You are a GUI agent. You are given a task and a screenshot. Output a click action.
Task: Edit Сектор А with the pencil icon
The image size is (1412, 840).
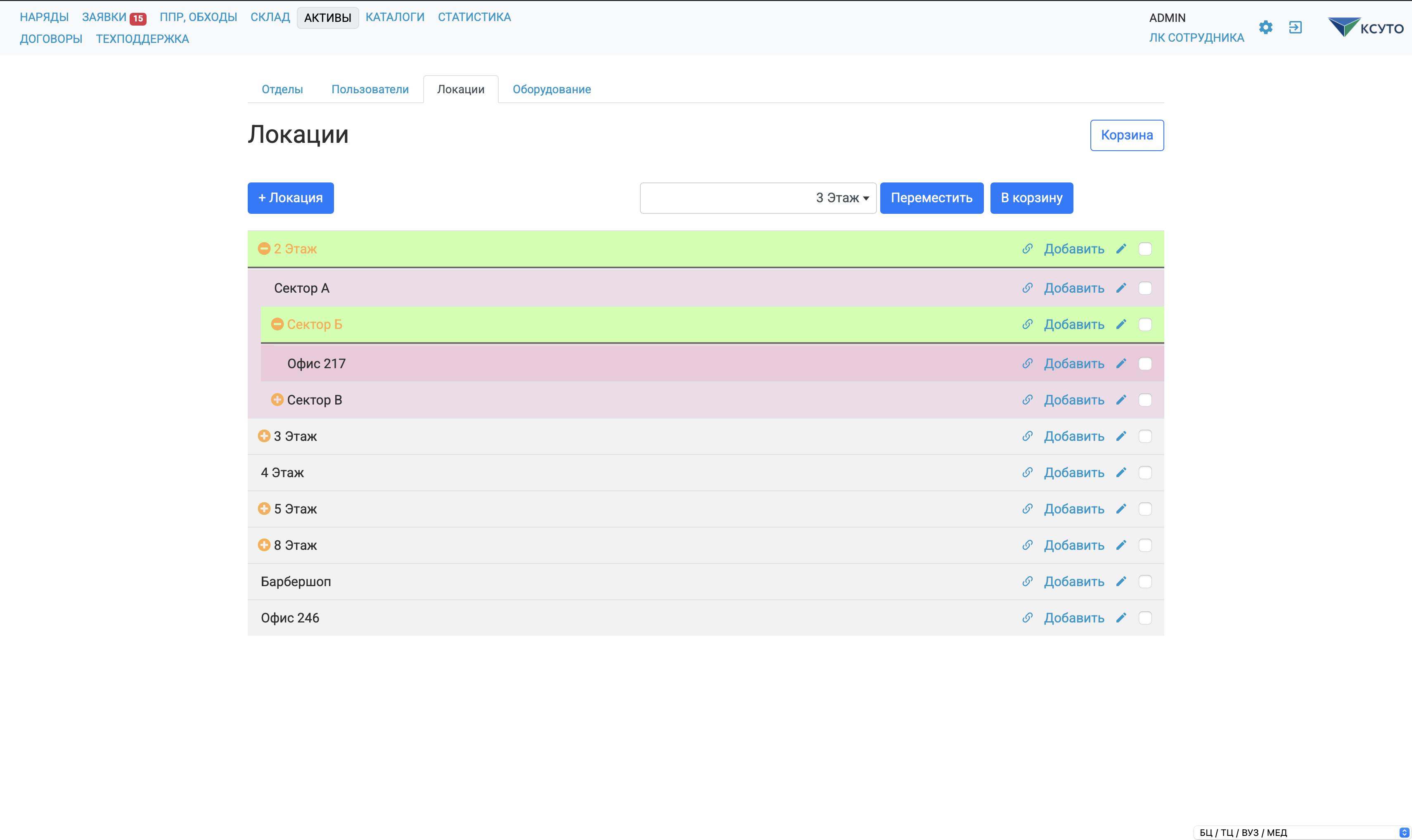pyautogui.click(x=1121, y=288)
